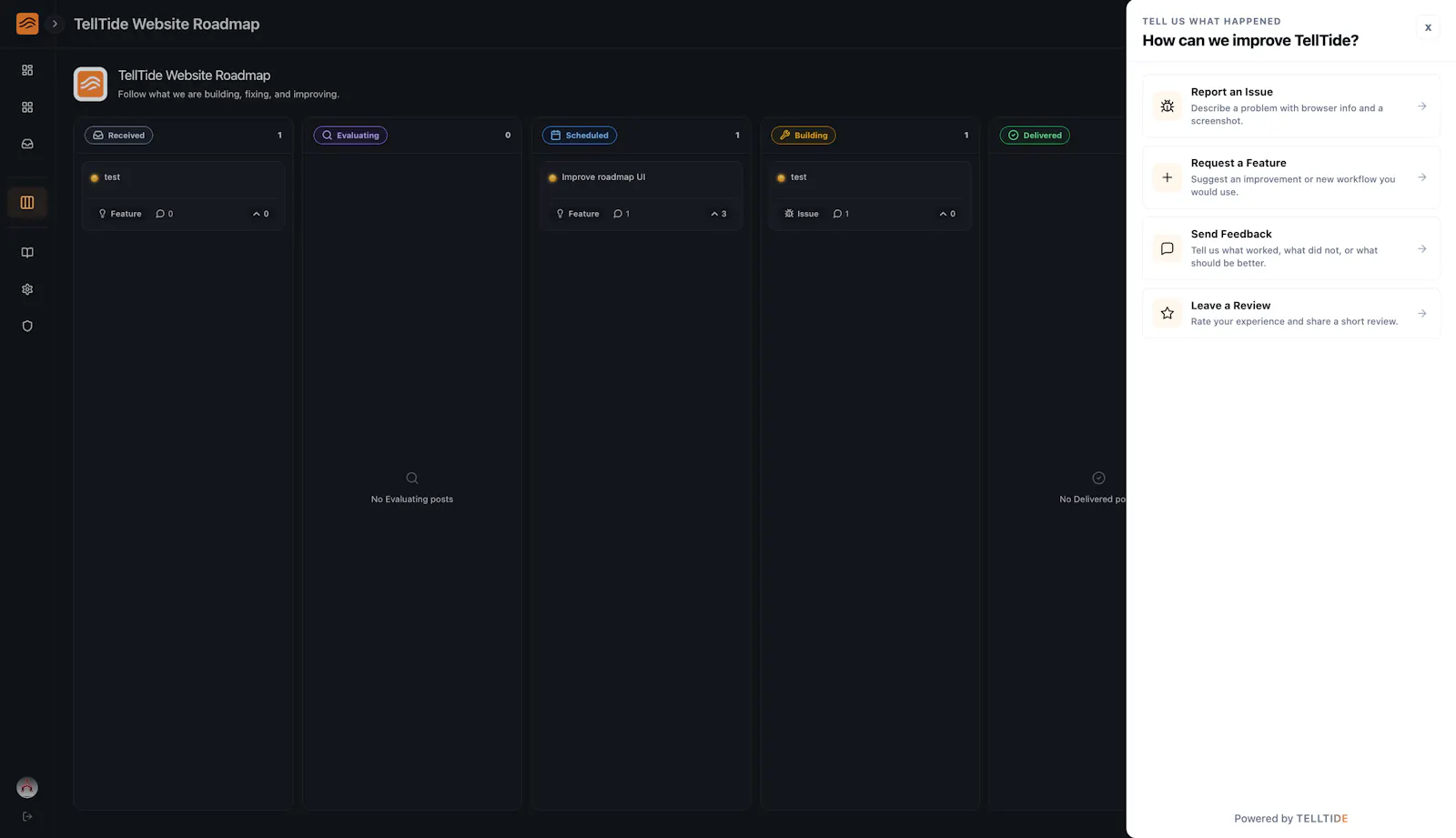Open the 'Improve roadmap UI' card
Image resolution: width=1456 pixels, height=838 pixels.
642,196
